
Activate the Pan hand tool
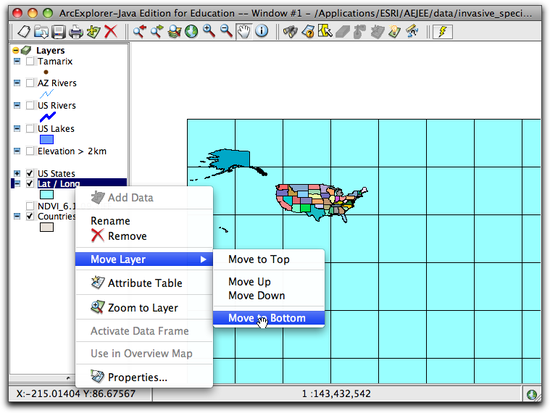pyautogui.click(x=244, y=31)
